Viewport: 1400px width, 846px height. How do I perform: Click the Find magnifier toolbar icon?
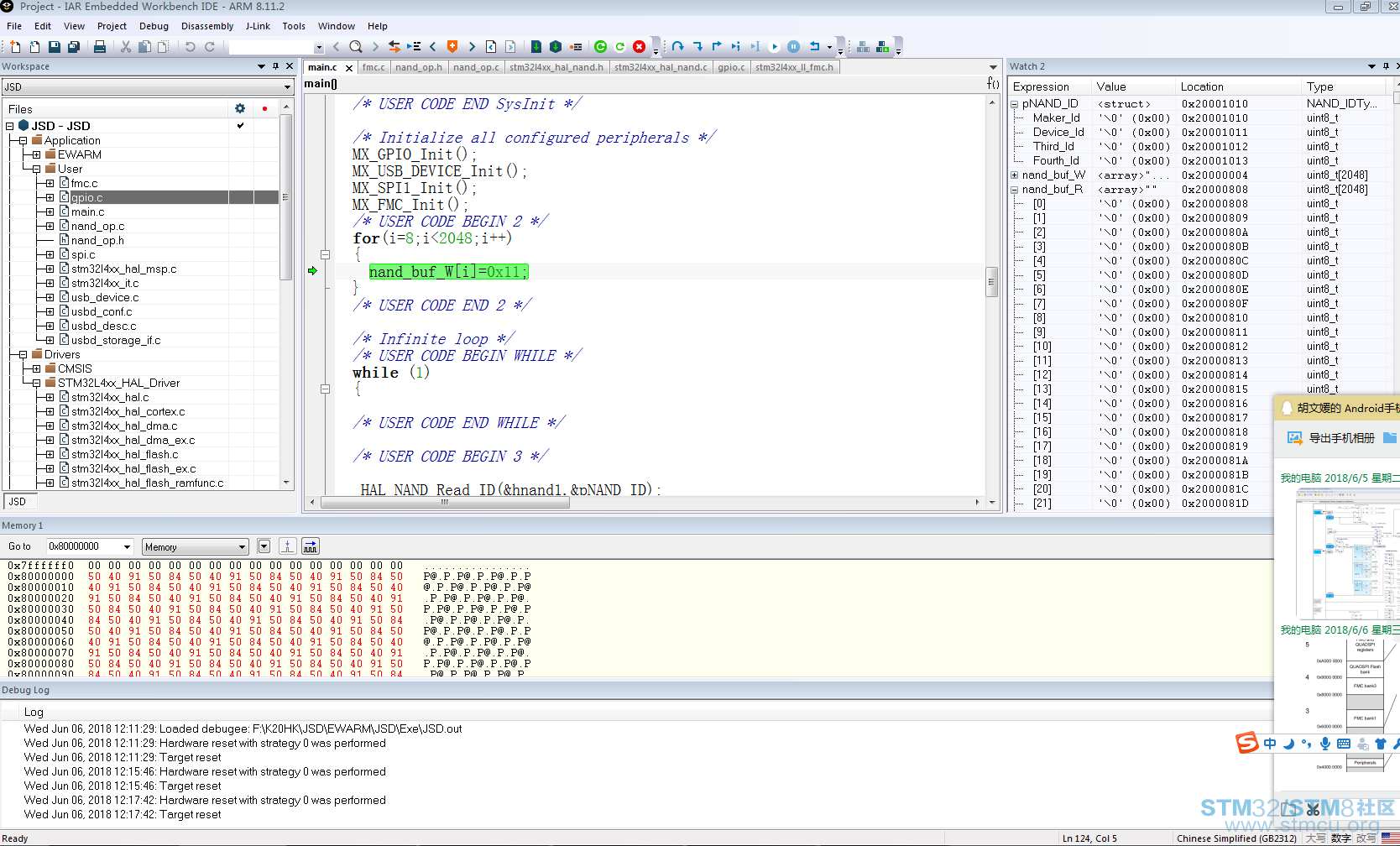tap(356, 47)
